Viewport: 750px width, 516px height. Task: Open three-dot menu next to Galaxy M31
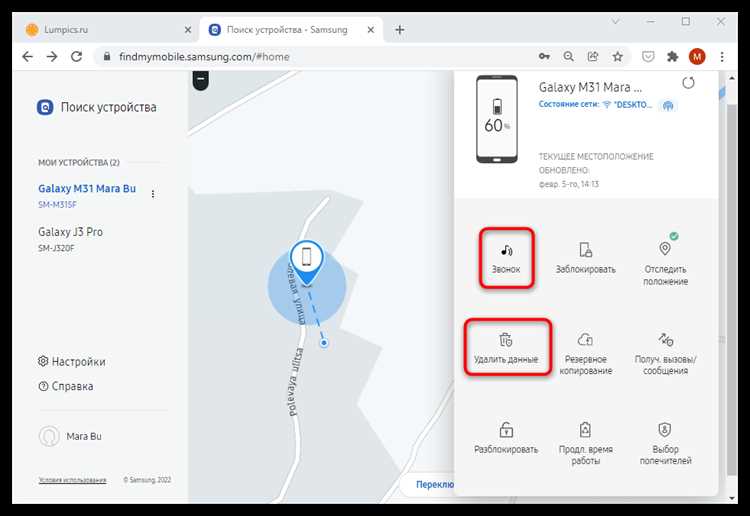click(153, 194)
